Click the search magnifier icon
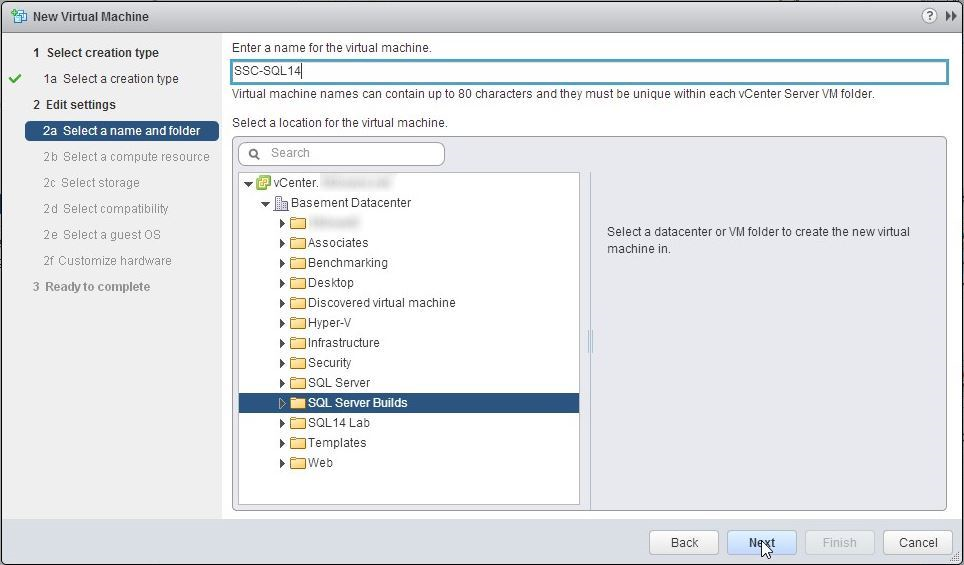Image resolution: width=964 pixels, height=565 pixels. pos(254,153)
